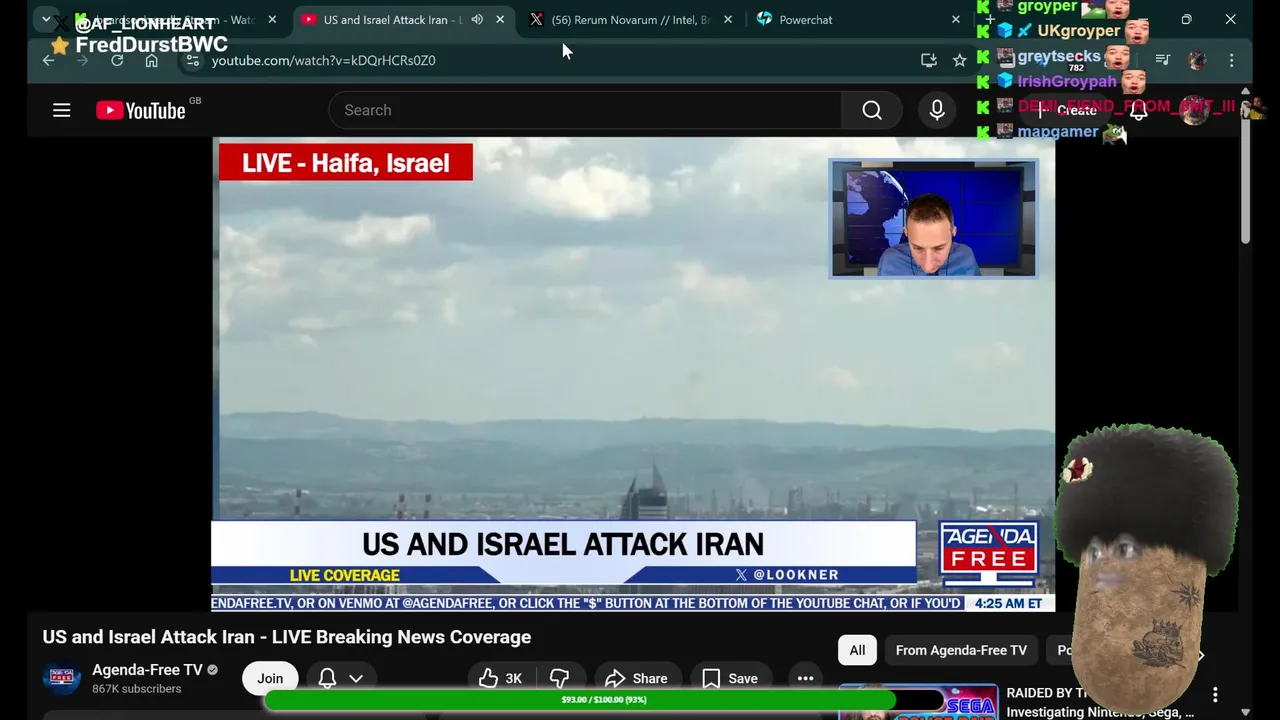1280x720 pixels.
Task: Go back with Chrome's back arrow
Action: (48, 60)
